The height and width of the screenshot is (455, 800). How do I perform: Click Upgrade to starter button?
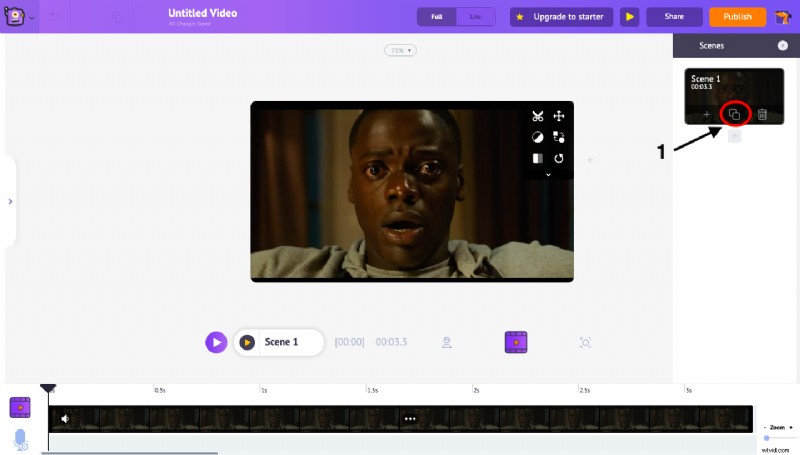561,17
